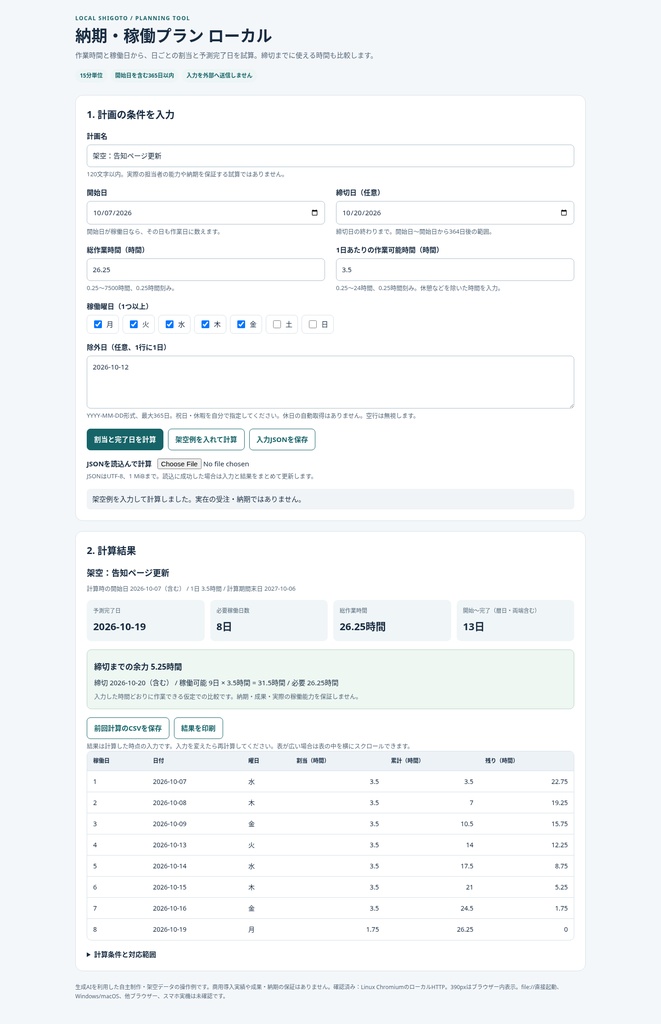Uncheck the 金 weekday checkbox
This screenshot has width=661, height=1024.
click(241, 324)
